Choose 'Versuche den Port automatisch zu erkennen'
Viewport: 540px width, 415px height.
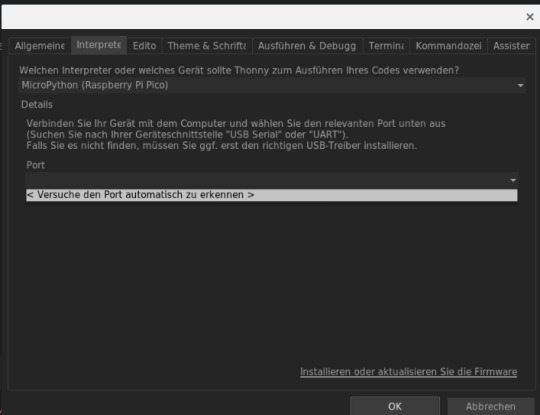[271, 195]
